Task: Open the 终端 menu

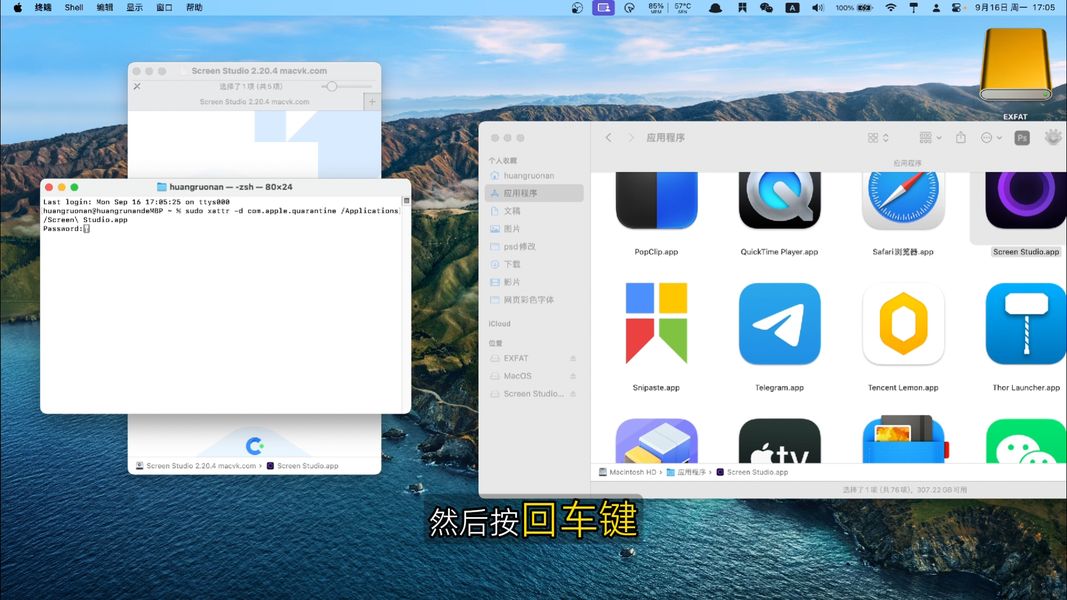Action: [x=43, y=7]
